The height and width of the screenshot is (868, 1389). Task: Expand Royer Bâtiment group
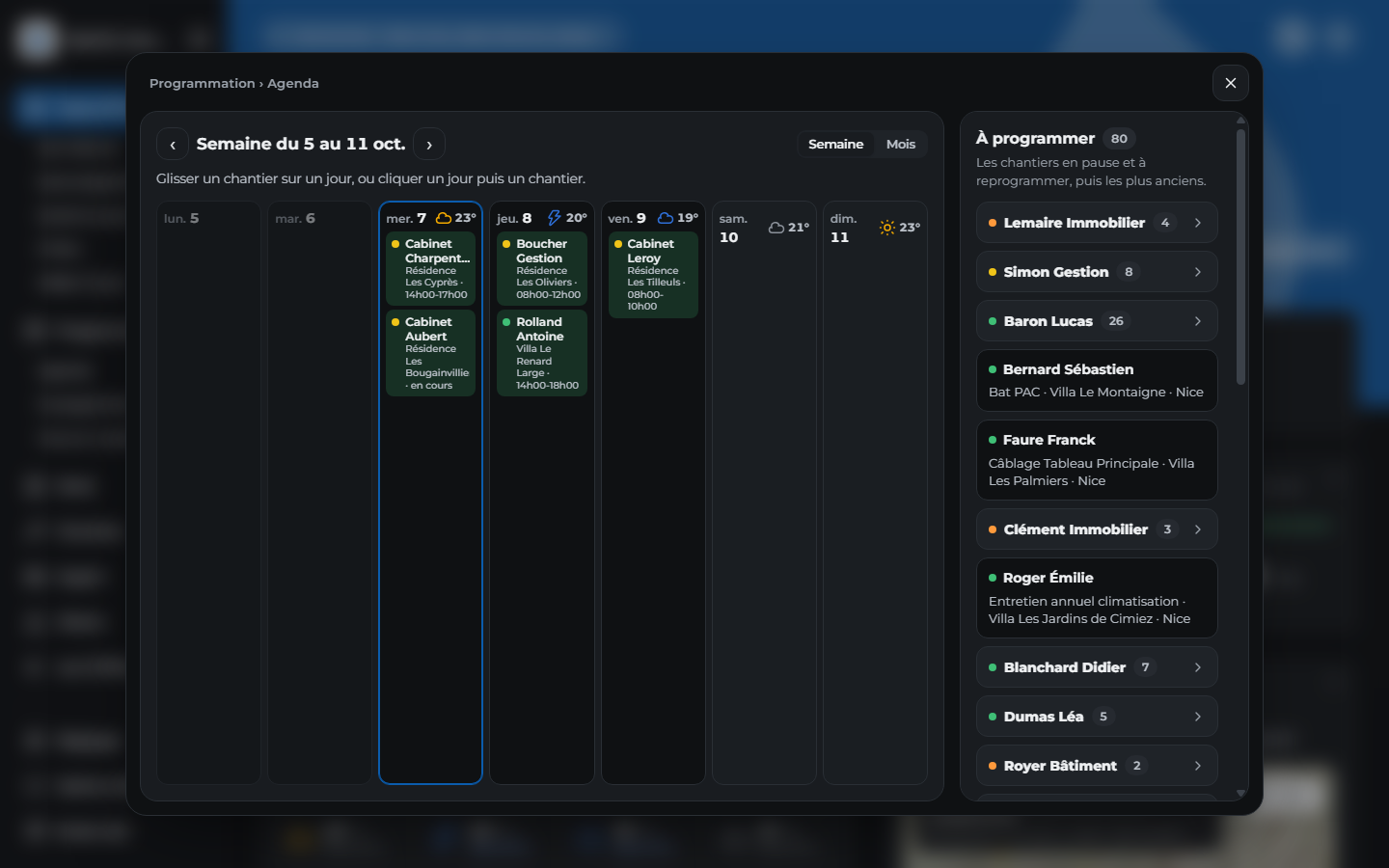1097,766
